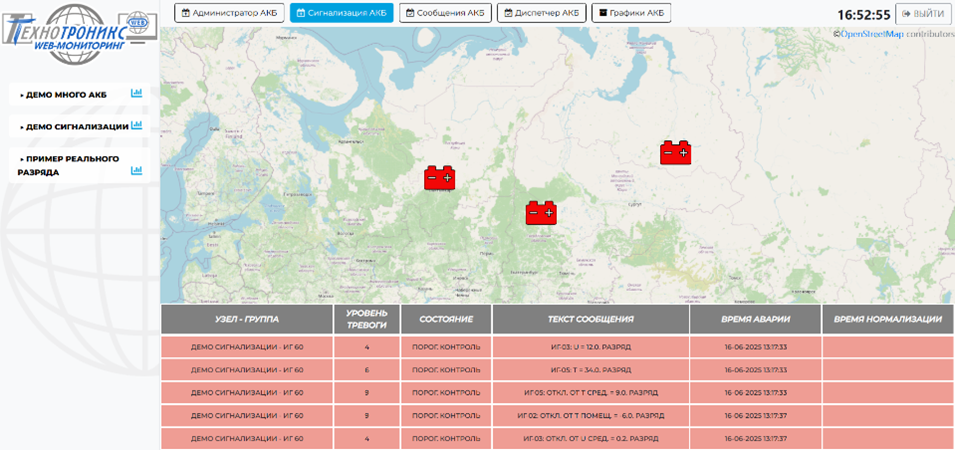The width and height of the screenshot is (955, 450).
Task: Click the western red battery marker on map
Action: 439,178
